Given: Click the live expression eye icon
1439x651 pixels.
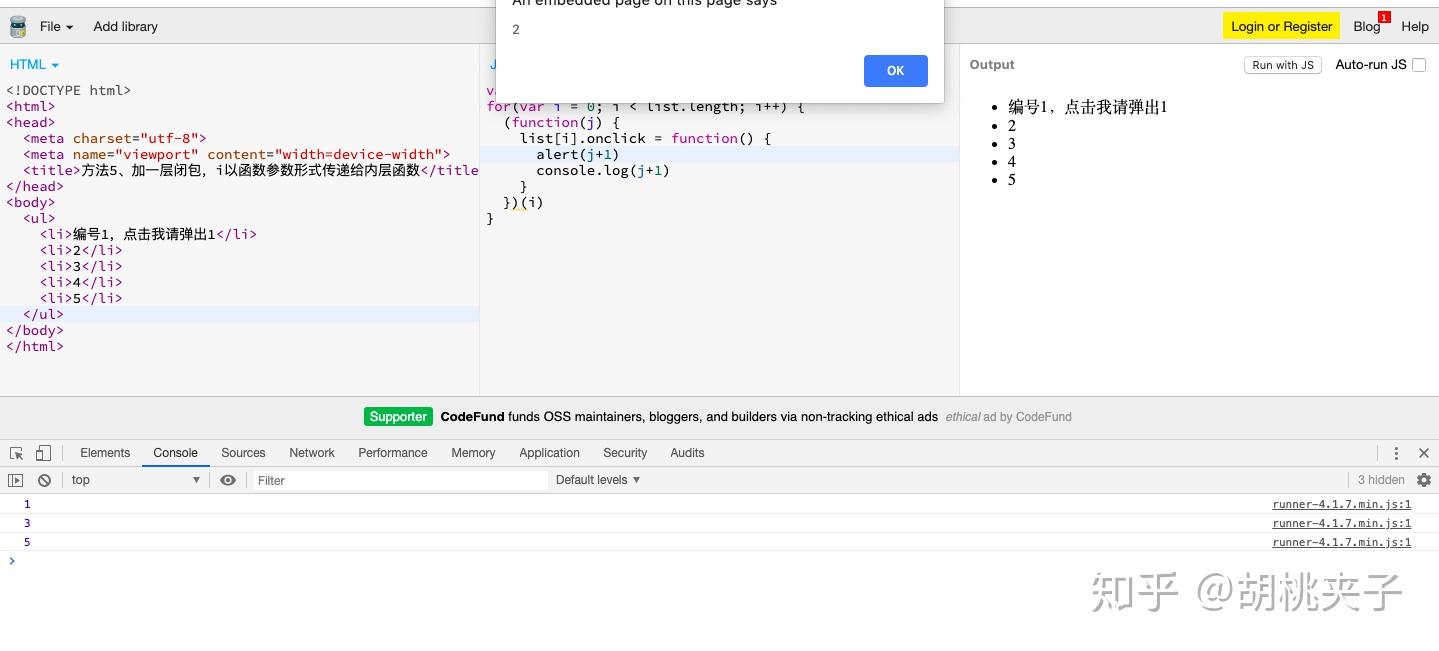Looking at the screenshot, I should pyautogui.click(x=228, y=480).
